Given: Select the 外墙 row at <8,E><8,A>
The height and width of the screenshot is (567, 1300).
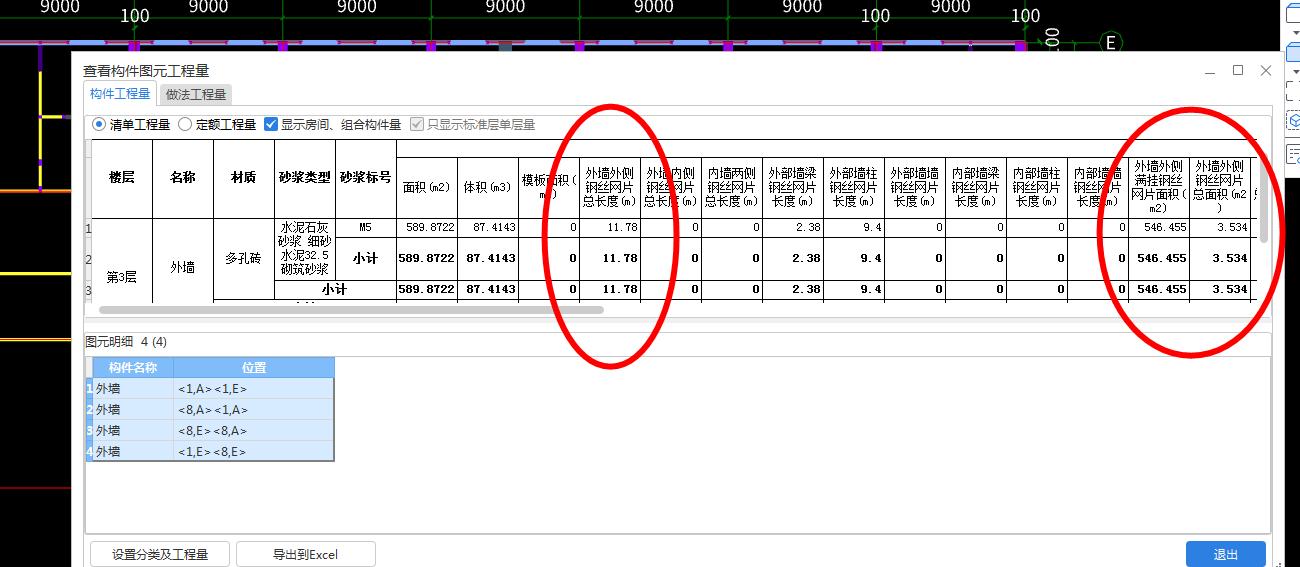Looking at the screenshot, I should click(210, 430).
